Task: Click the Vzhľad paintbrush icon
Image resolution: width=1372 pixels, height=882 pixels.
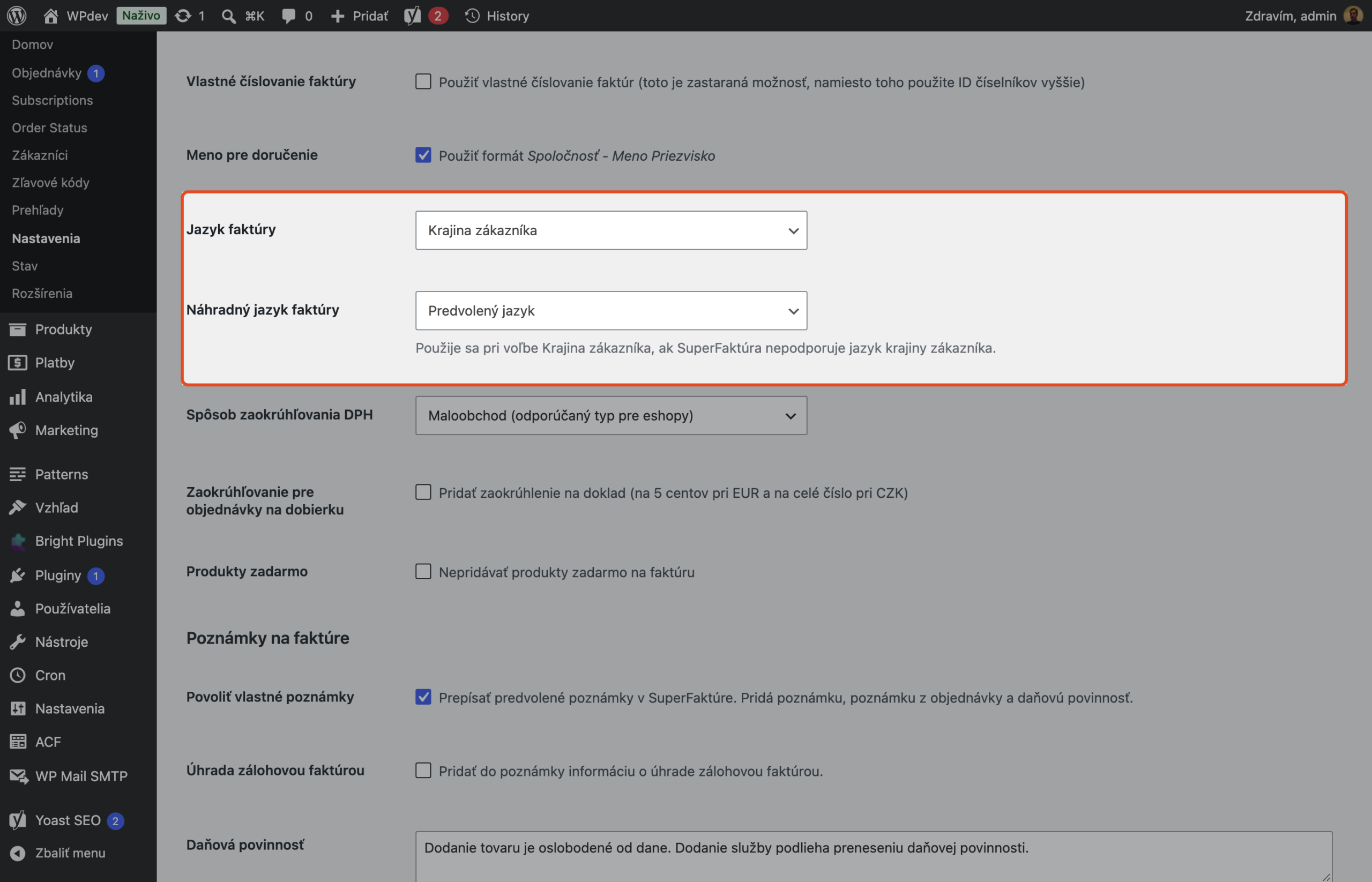Action: (x=18, y=507)
